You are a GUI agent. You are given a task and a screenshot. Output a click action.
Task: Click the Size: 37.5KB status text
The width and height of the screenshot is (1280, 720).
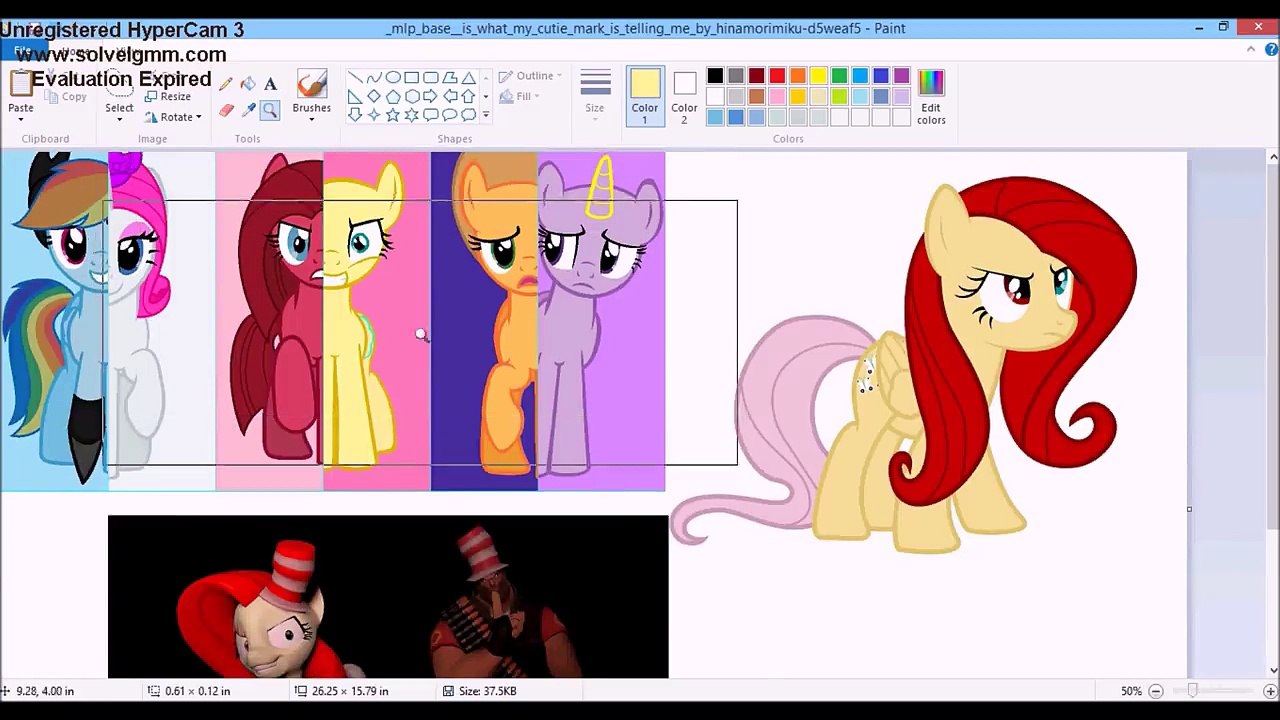tap(487, 691)
